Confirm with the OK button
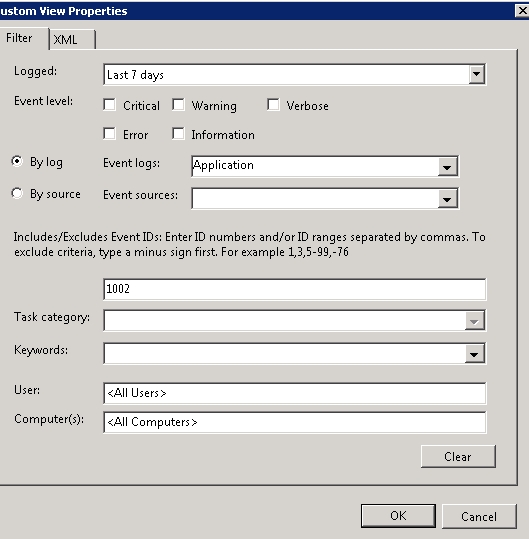 (398, 516)
